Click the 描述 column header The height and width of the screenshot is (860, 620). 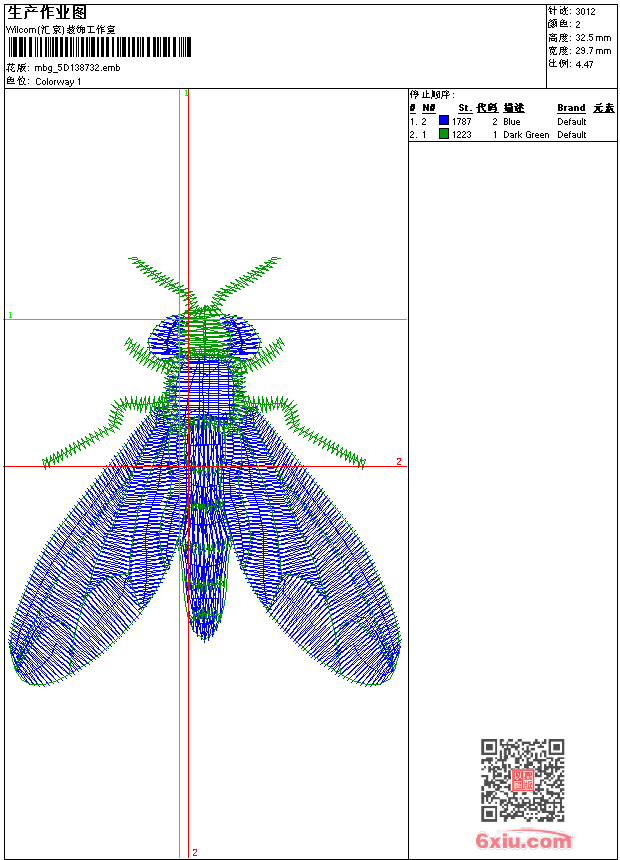coord(513,108)
